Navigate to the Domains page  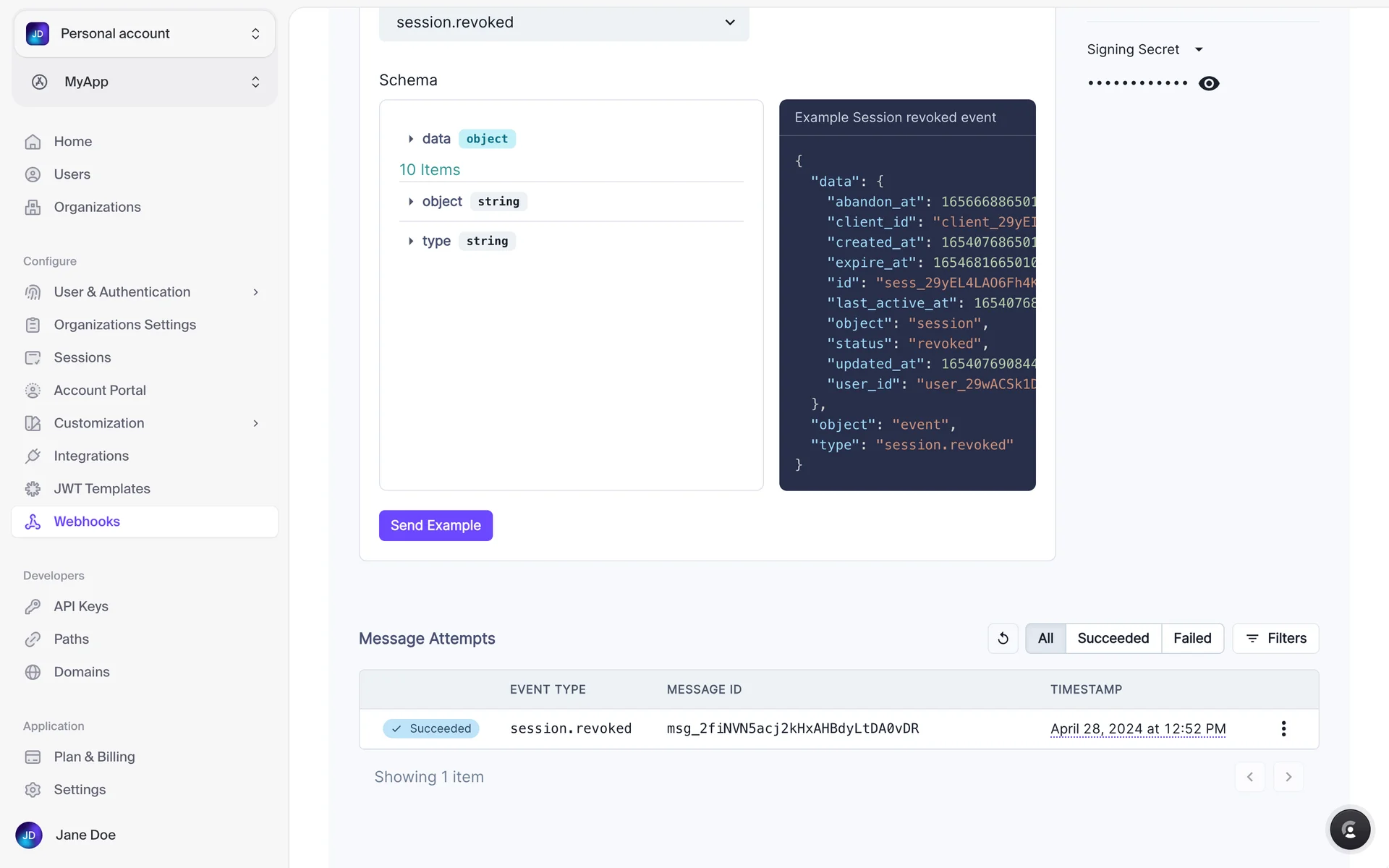pos(81,671)
